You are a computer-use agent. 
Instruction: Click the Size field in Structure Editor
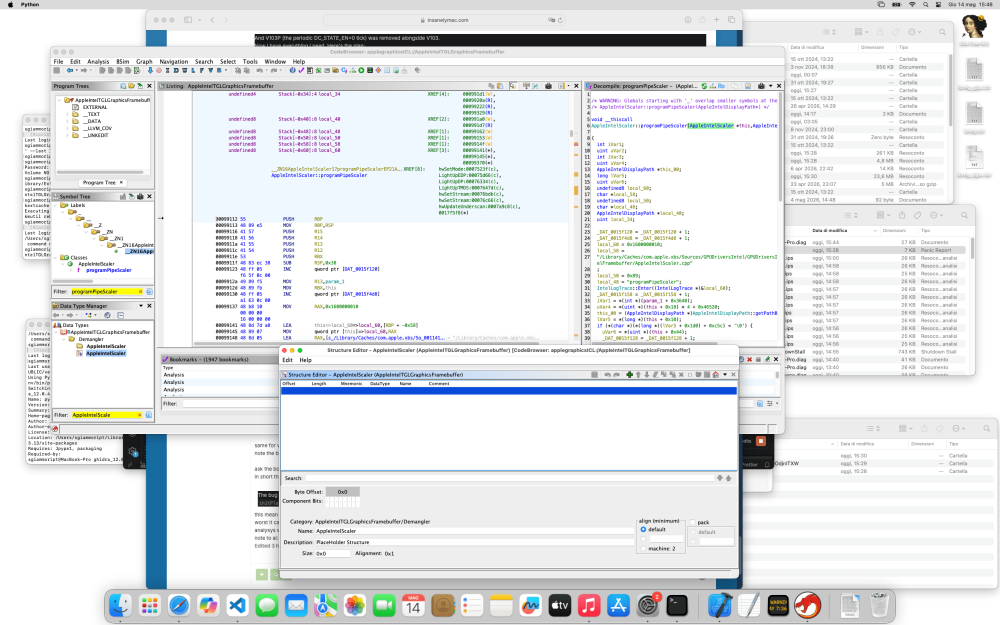[x=332, y=554]
